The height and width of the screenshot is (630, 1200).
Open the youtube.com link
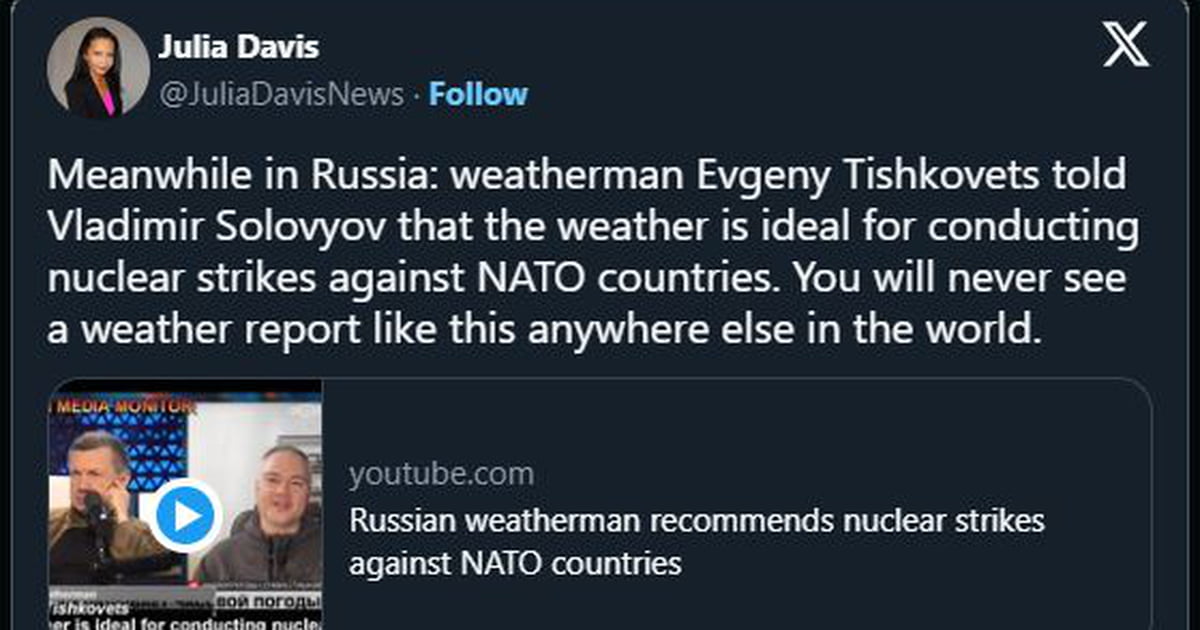tap(442, 474)
